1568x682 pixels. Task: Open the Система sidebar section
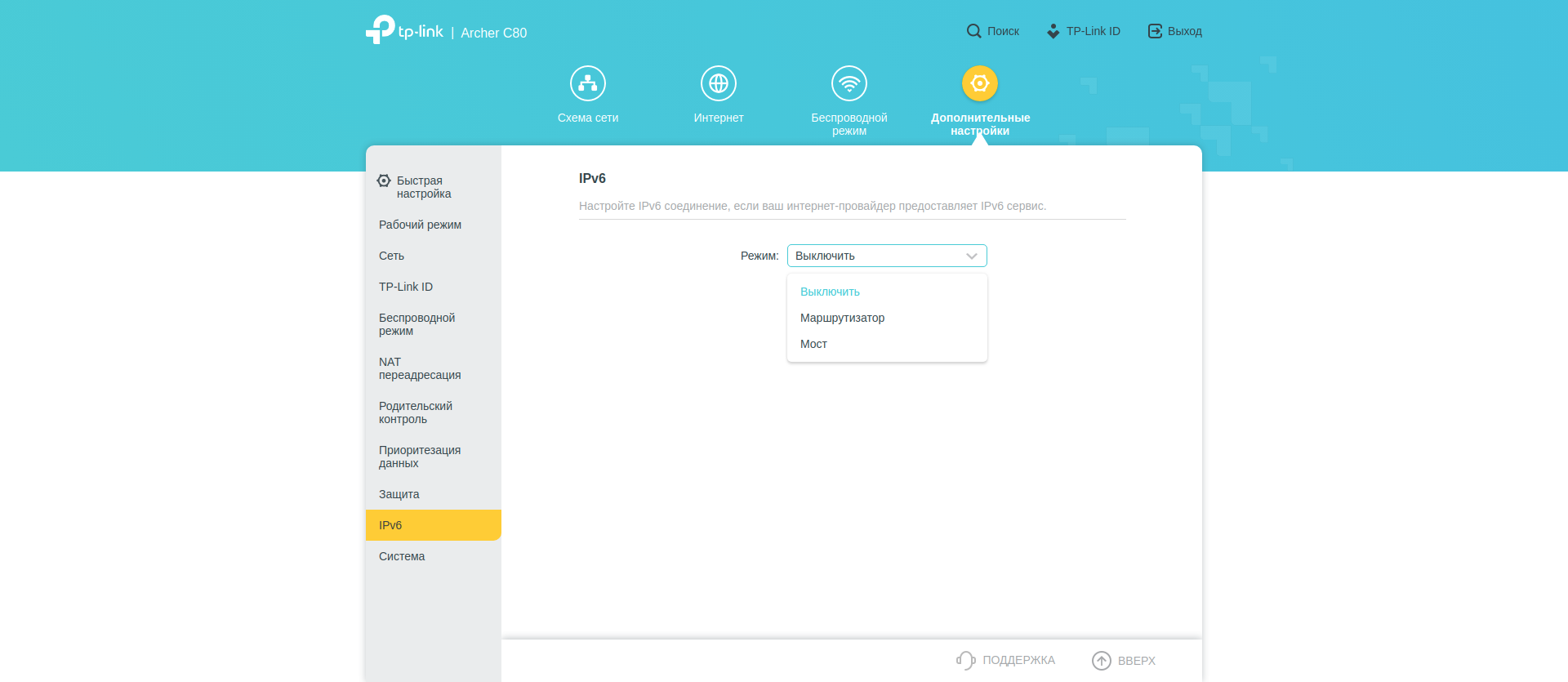coord(401,556)
